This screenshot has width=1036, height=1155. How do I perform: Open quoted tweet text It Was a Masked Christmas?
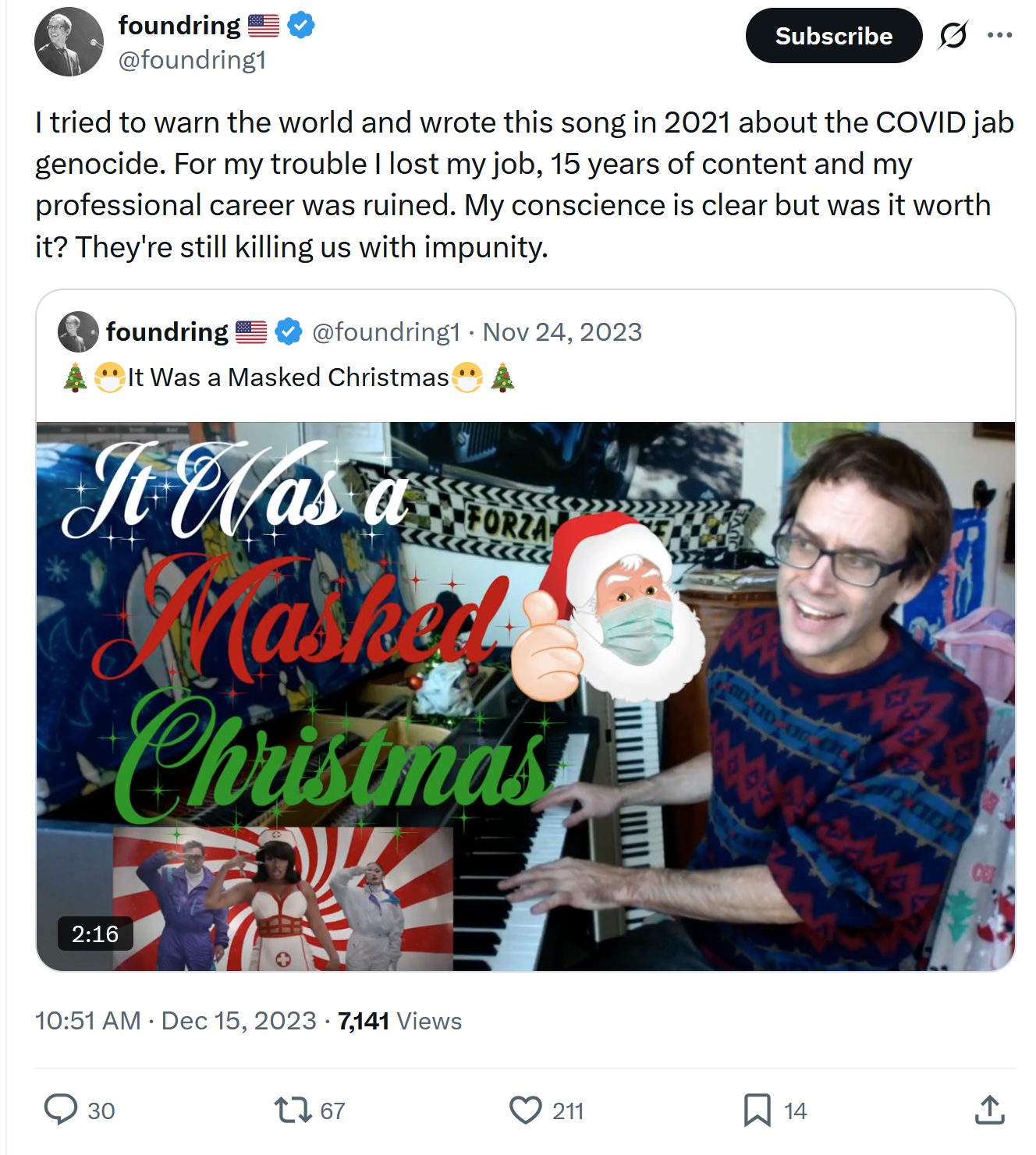point(289,377)
